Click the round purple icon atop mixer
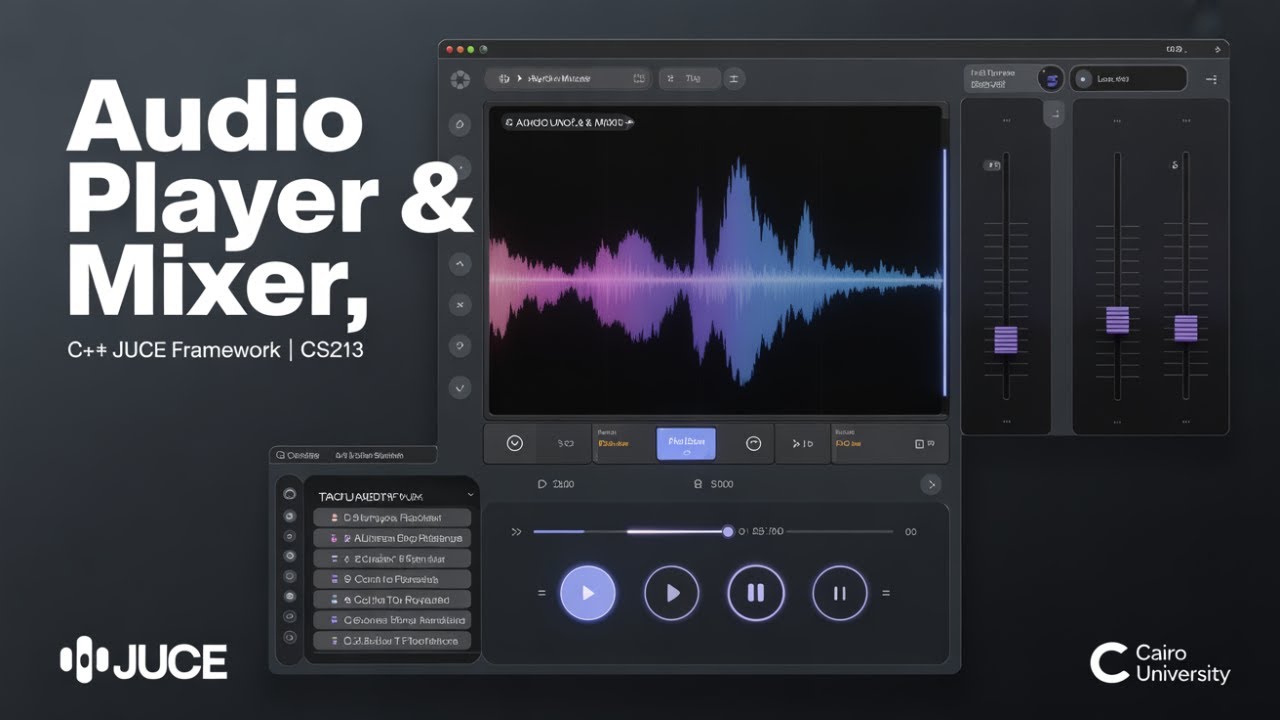Image resolution: width=1280 pixels, height=720 pixels. (1050, 79)
